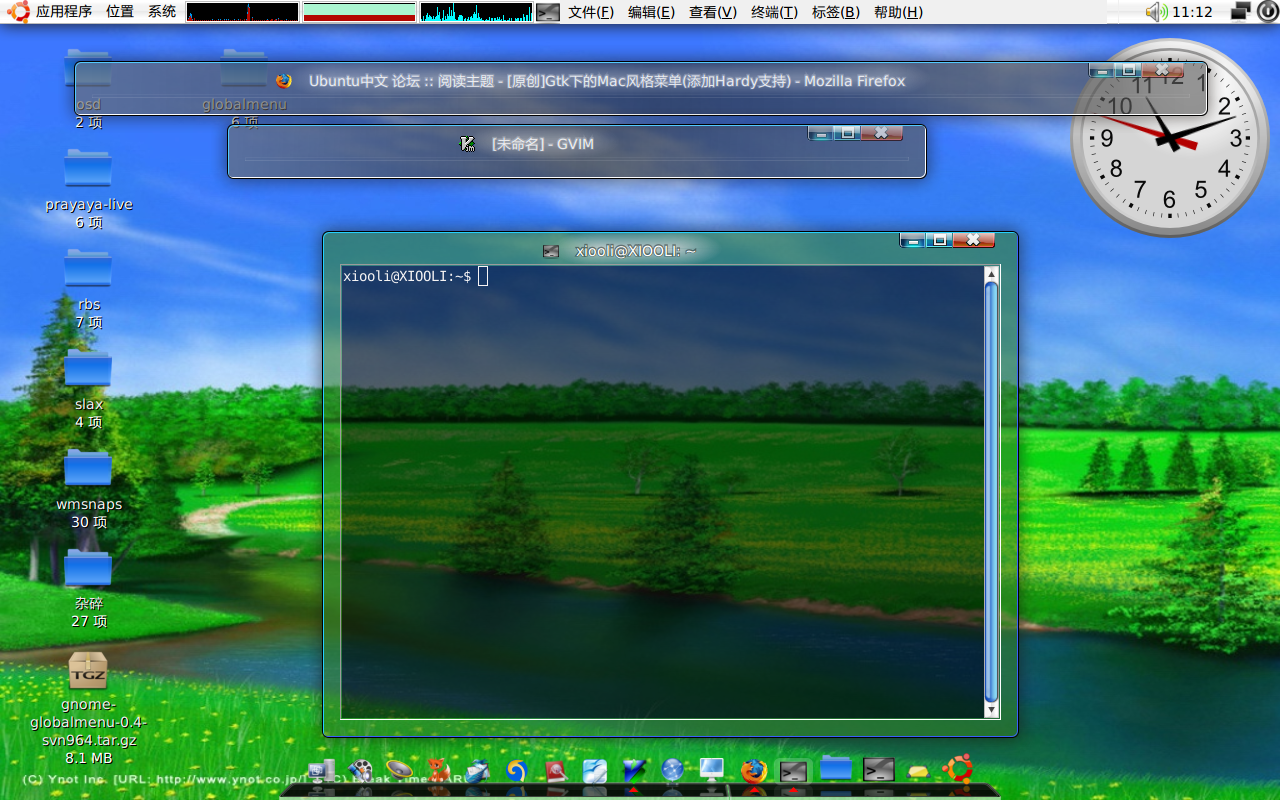This screenshot has width=1280, height=800.
Task: Click the Vim icon in the GVIM title bar
Action: point(467,144)
